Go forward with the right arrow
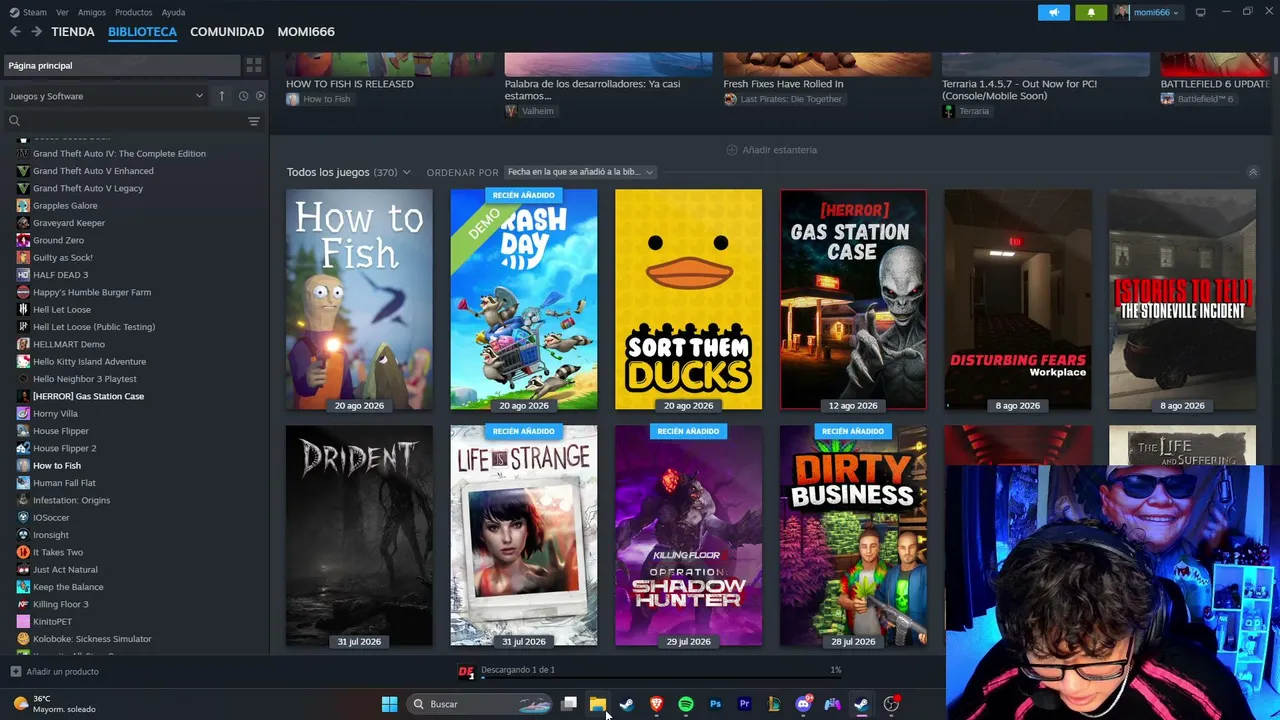The image size is (1280, 720). point(36,32)
